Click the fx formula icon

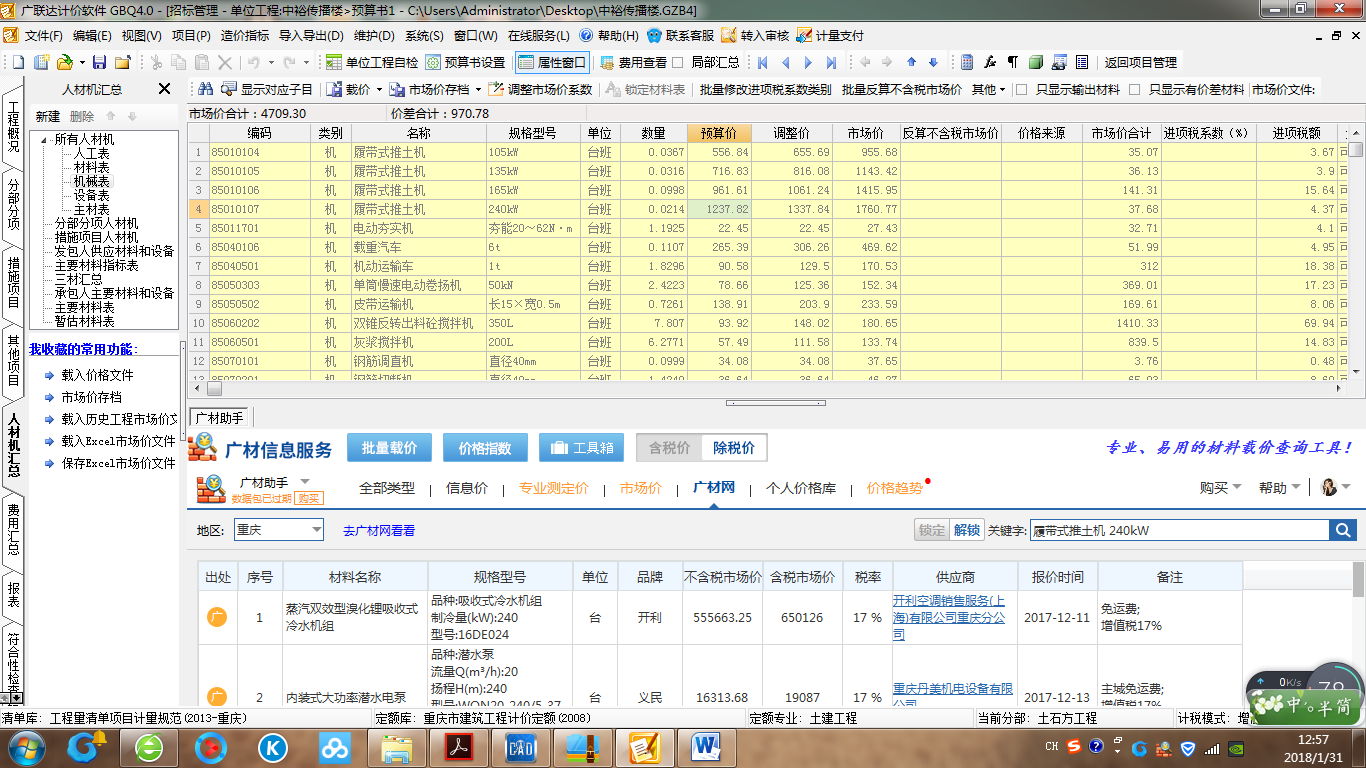[x=990, y=62]
